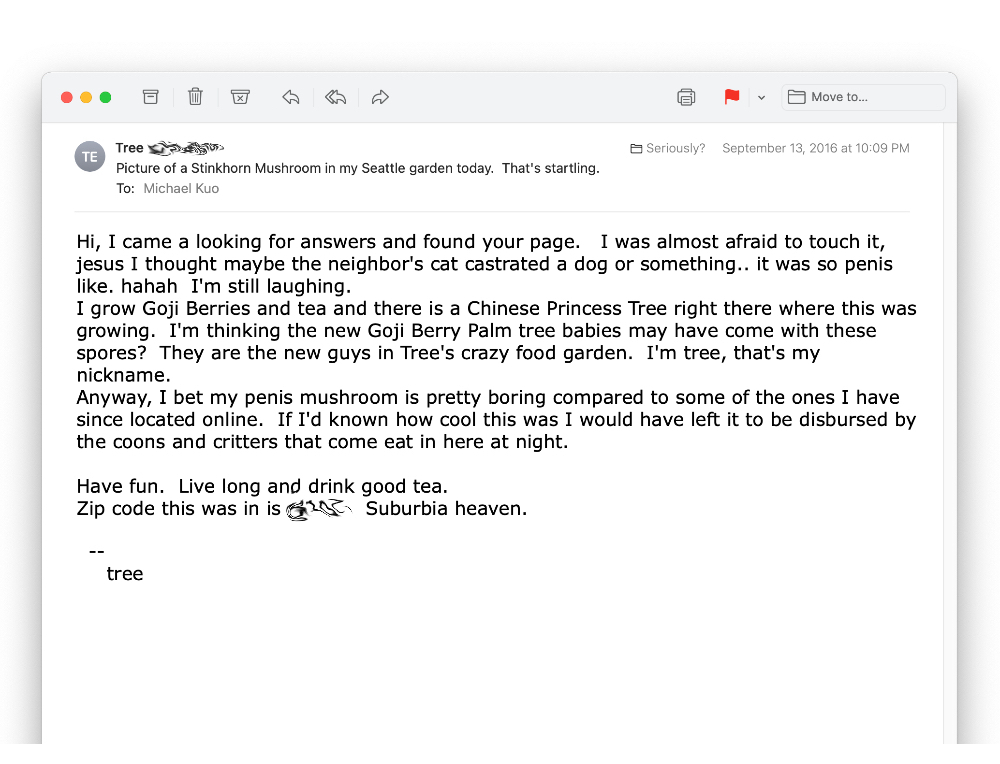Close the message window
Screen dimensions: 1000x764
[67, 97]
